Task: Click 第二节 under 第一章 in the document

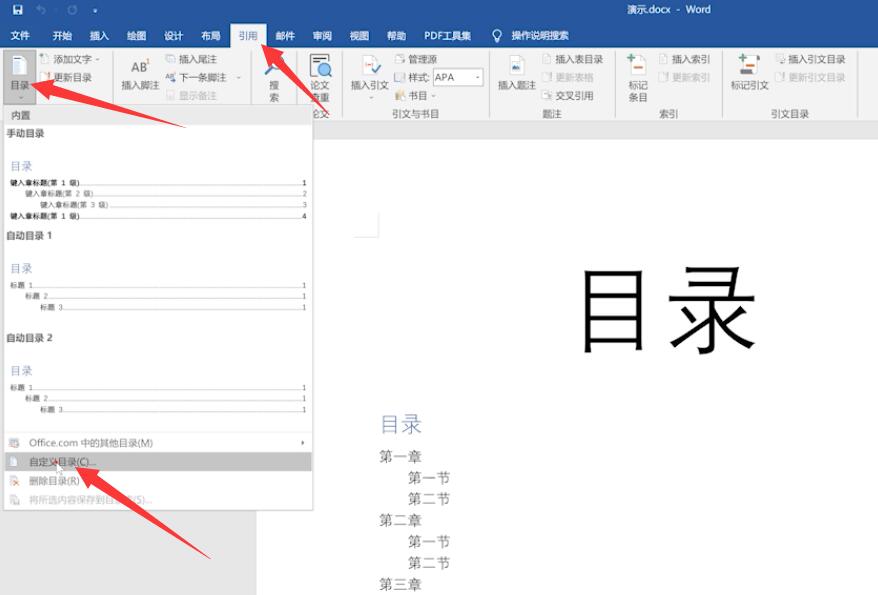Action: (x=428, y=499)
